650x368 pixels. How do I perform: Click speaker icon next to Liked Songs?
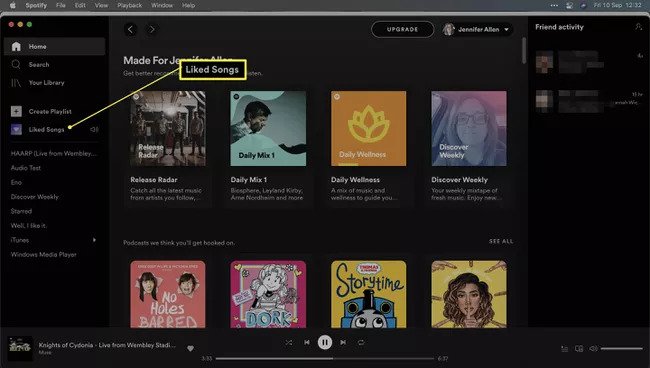94,129
